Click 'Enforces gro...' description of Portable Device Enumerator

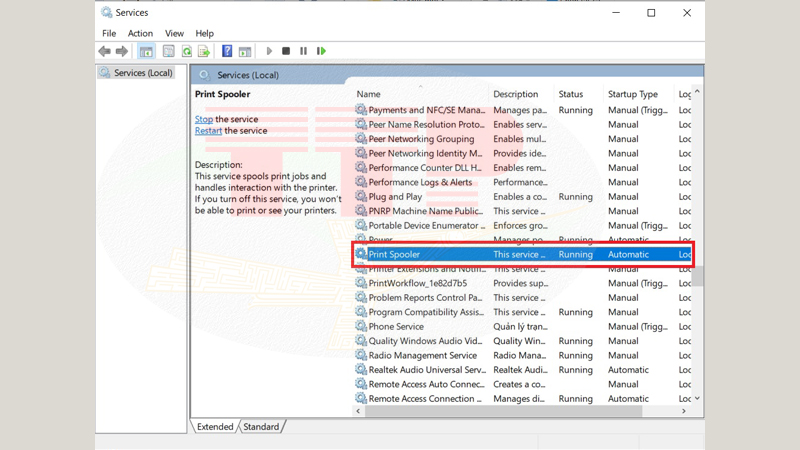click(x=520, y=225)
